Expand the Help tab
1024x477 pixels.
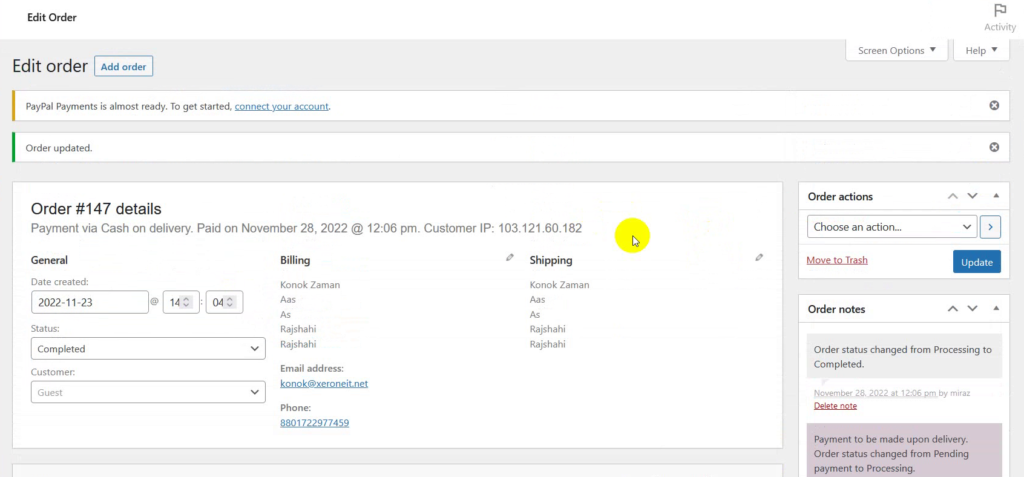(981, 50)
